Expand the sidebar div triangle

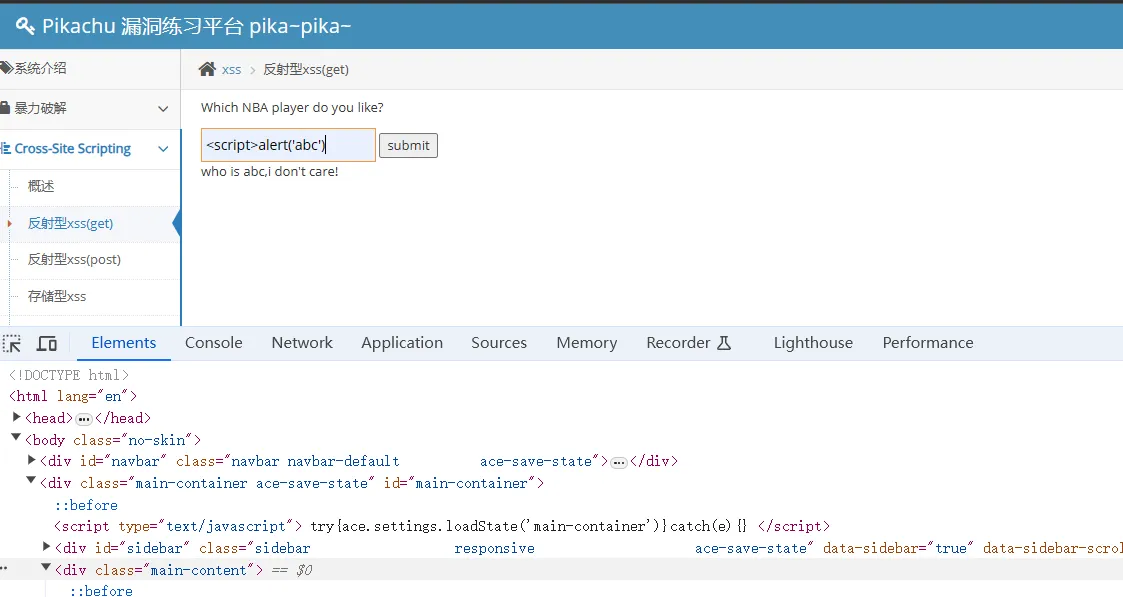(47, 546)
